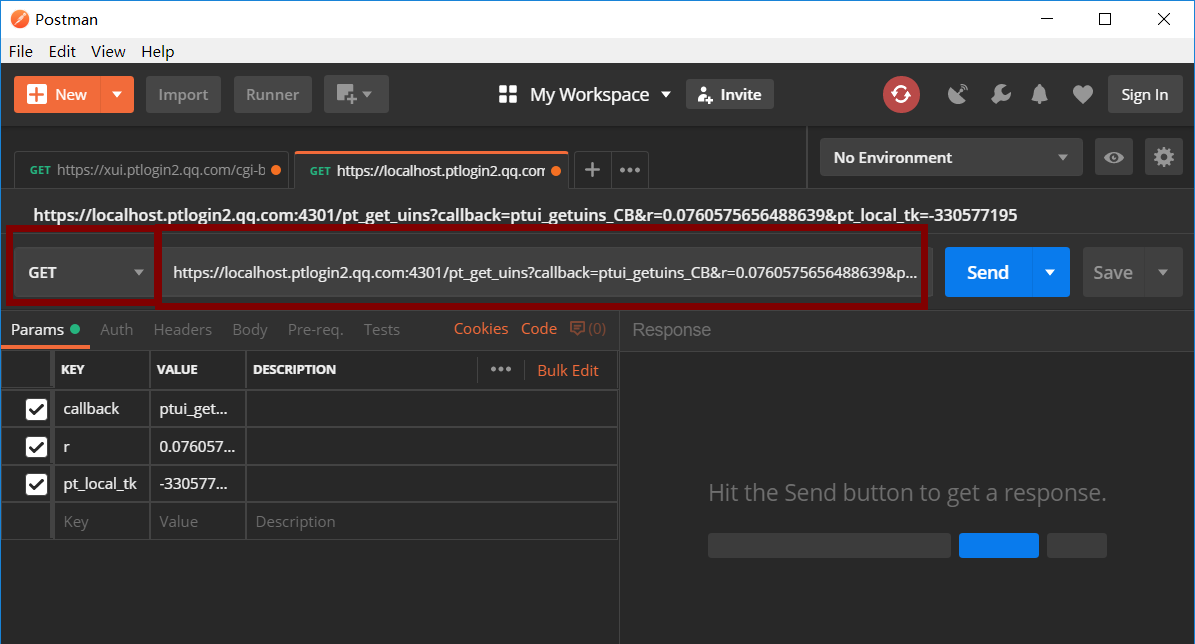Click the ptui_get... value cell
1195x644 pixels.
click(198, 409)
